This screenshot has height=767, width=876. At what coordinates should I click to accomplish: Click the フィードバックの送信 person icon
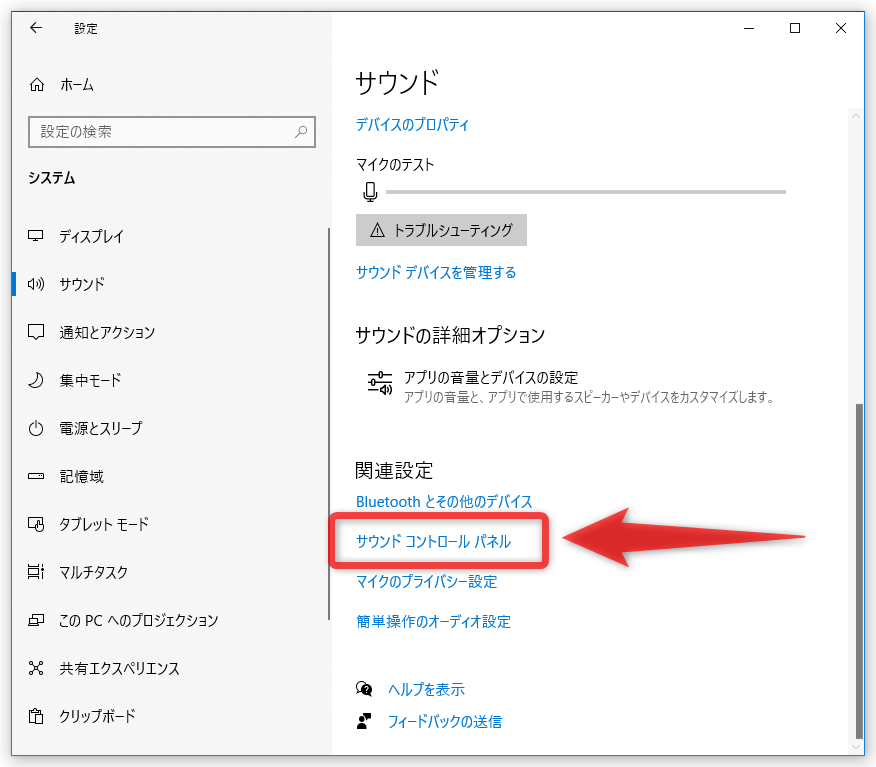(364, 721)
